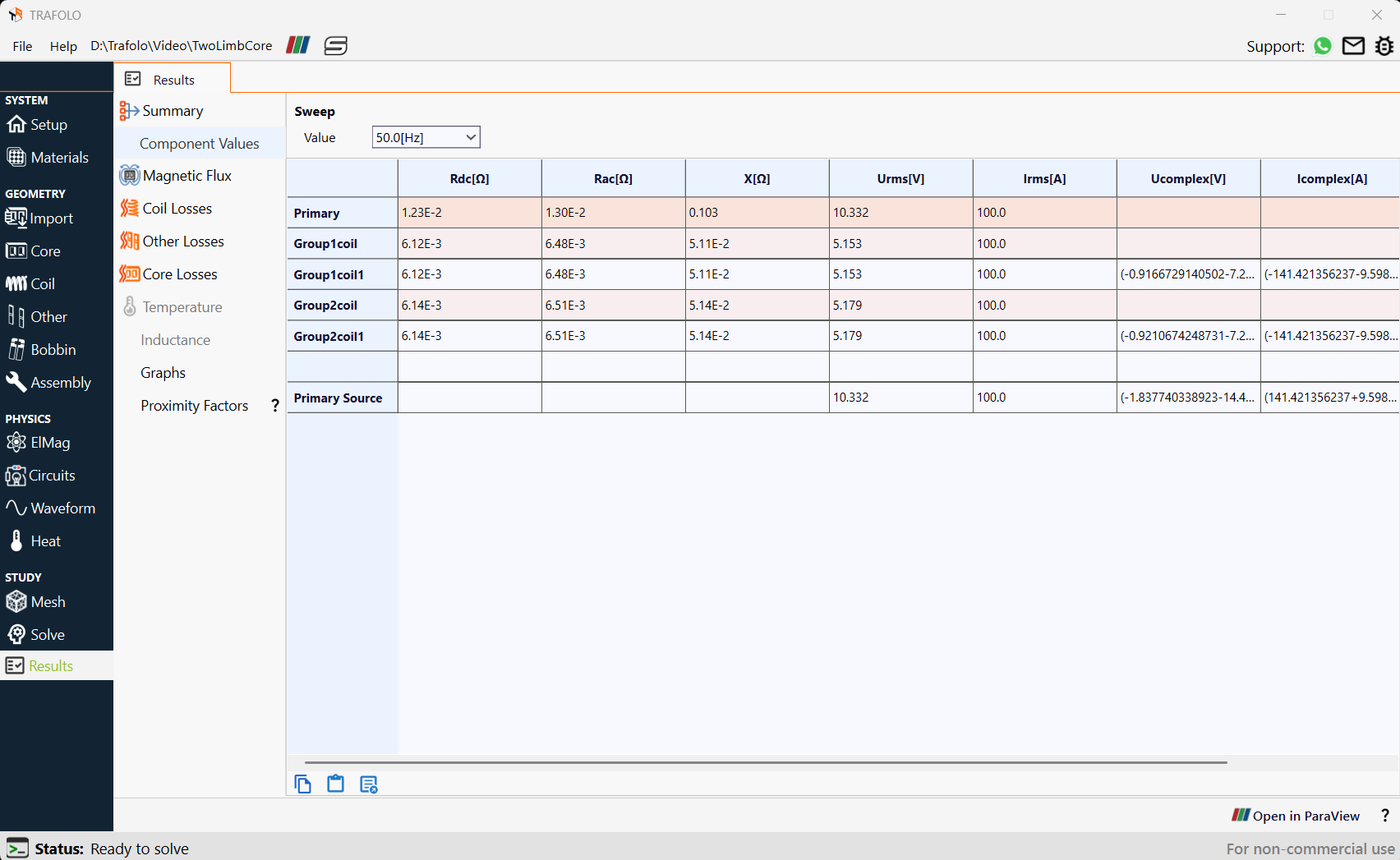Click the help question mark beside Proximity Factors
The image size is (1400, 860).
(275, 406)
